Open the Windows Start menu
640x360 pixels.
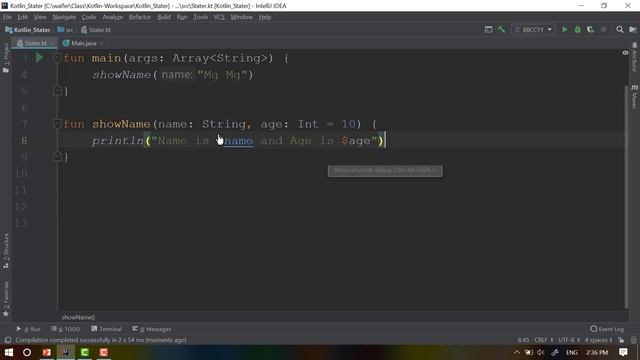(x=9, y=352)
